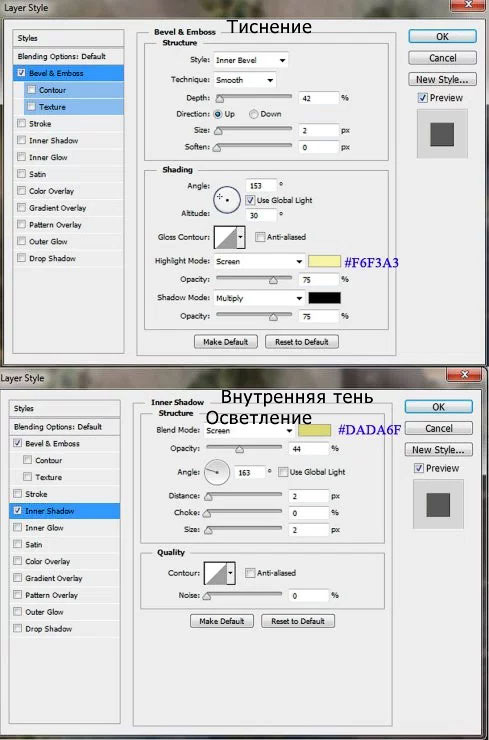
Task: Click Reset to Default in Inner Shadow
Action: (298, 621)
